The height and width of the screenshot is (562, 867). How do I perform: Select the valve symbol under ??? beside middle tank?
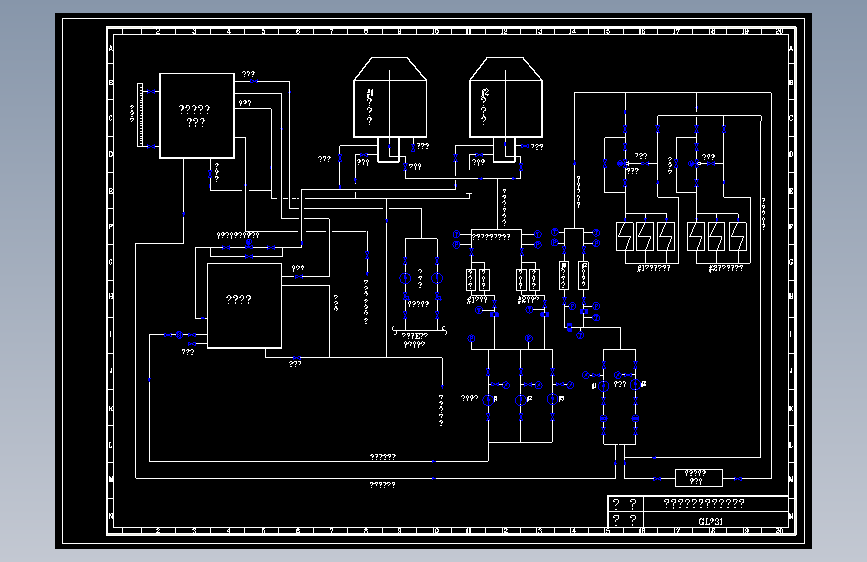(299, 277)
